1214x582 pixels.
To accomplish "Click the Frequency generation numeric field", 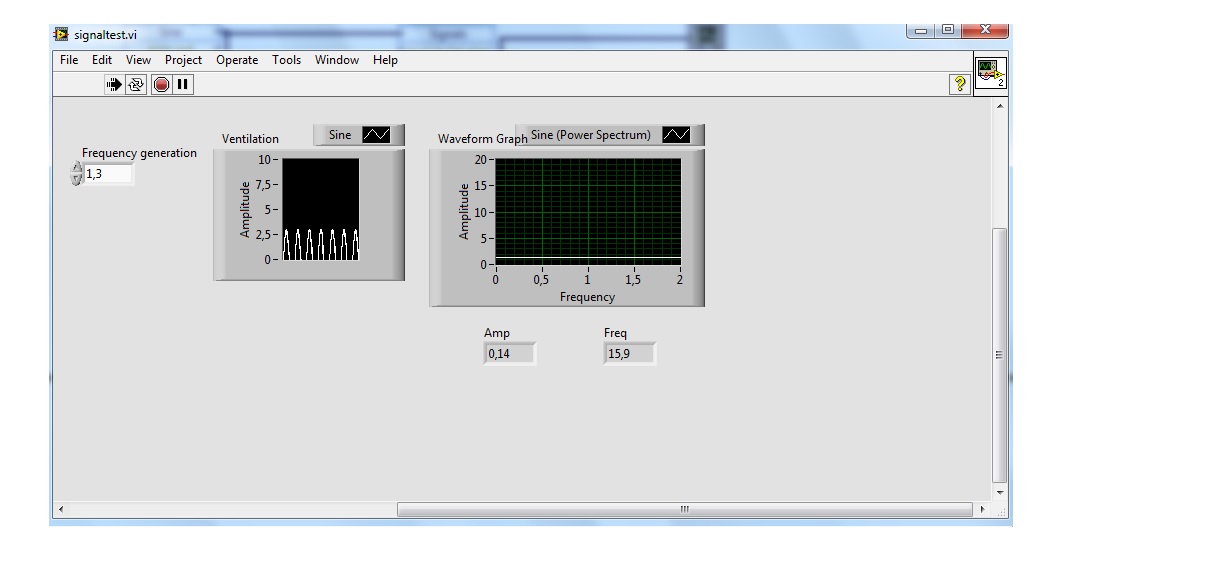I will pyautogui.click(x=107, y=174).
